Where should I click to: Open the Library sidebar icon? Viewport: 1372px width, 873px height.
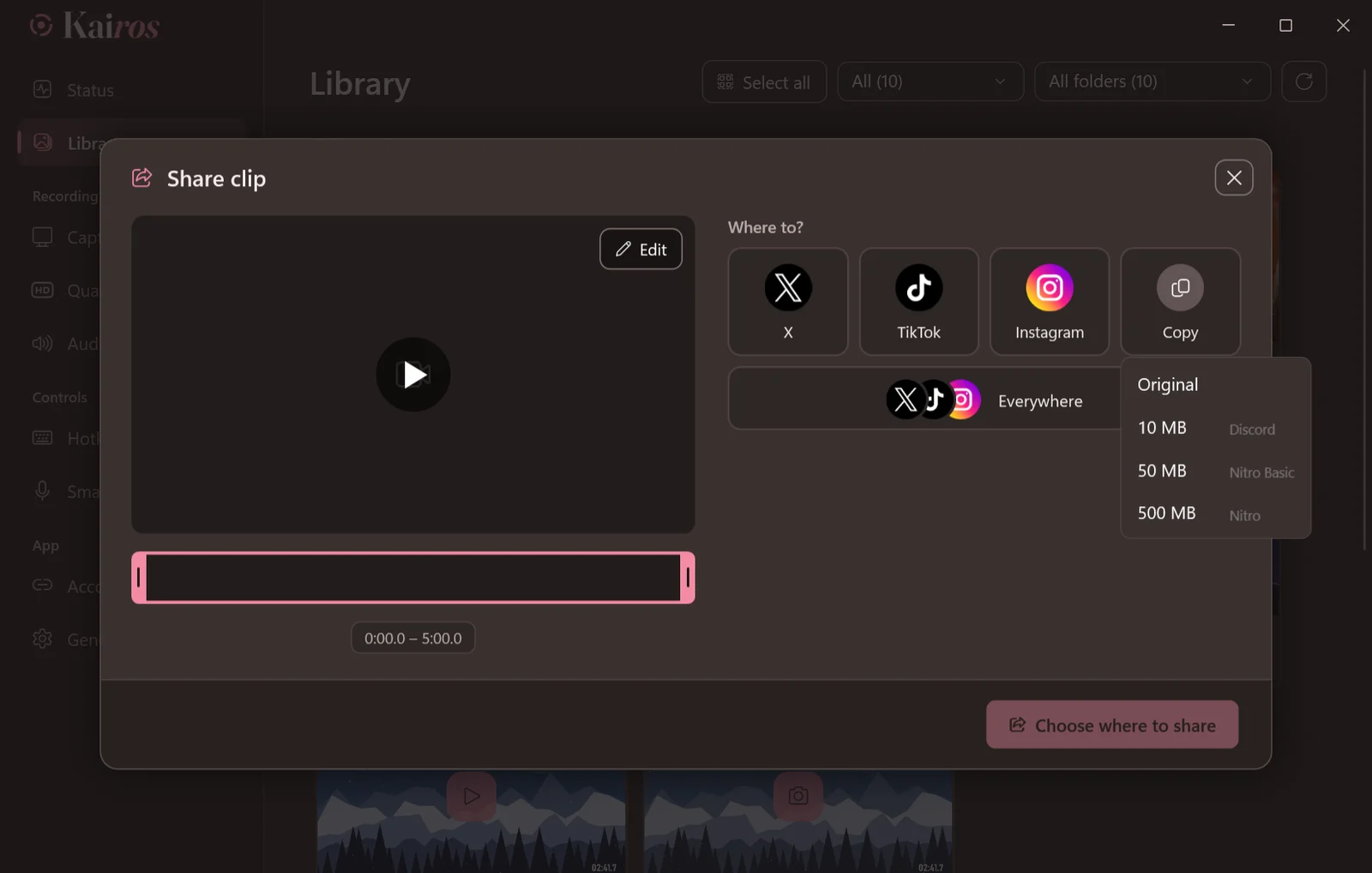point(42,142)
